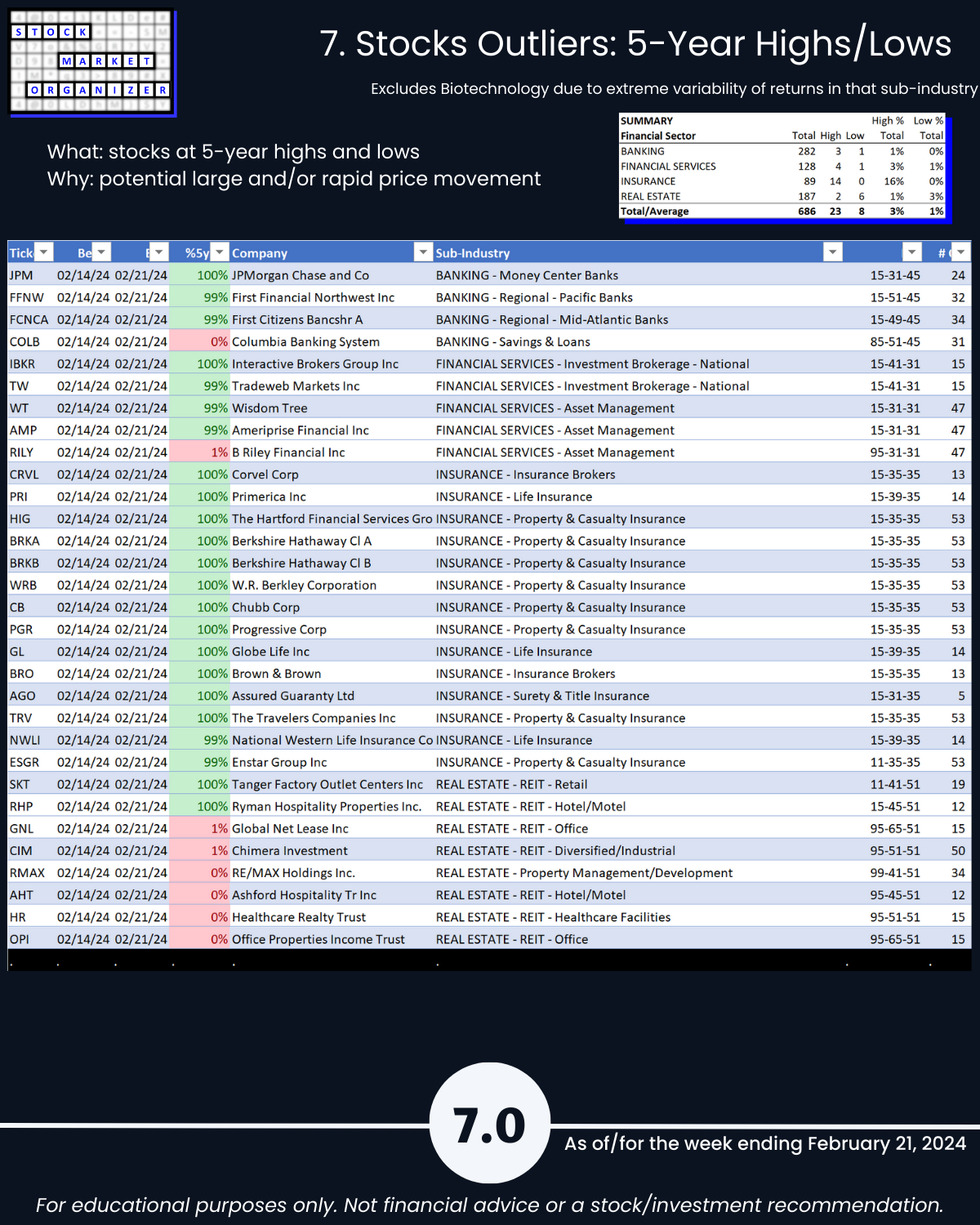Select the Sub-Industry column header
The height and width of the screenshot is (1225, 980).
coord(638,252)
